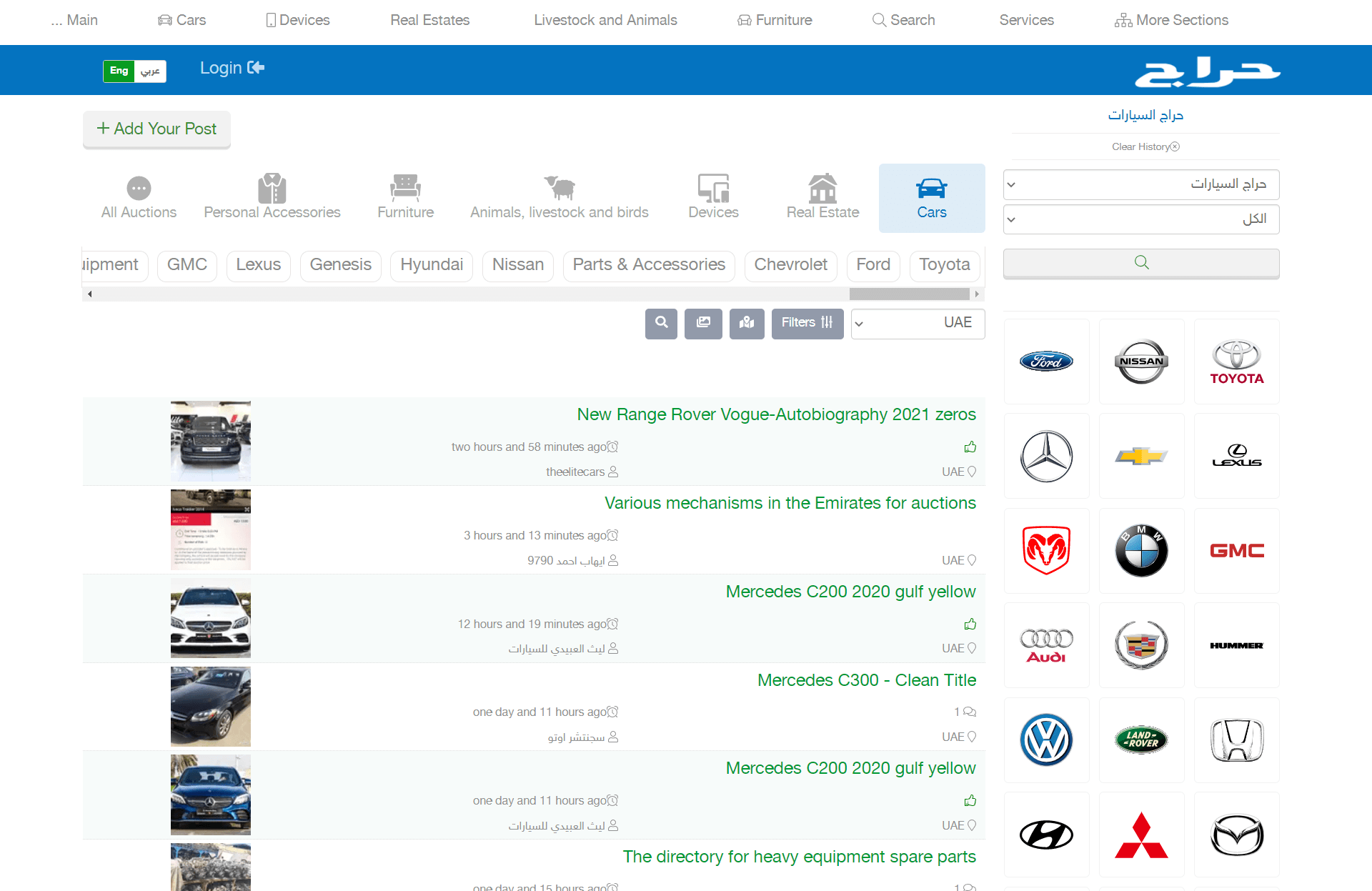Open the Chevrolet bowtie logo tile
The image size is (1372, 891).
(x=1141, y=456)
